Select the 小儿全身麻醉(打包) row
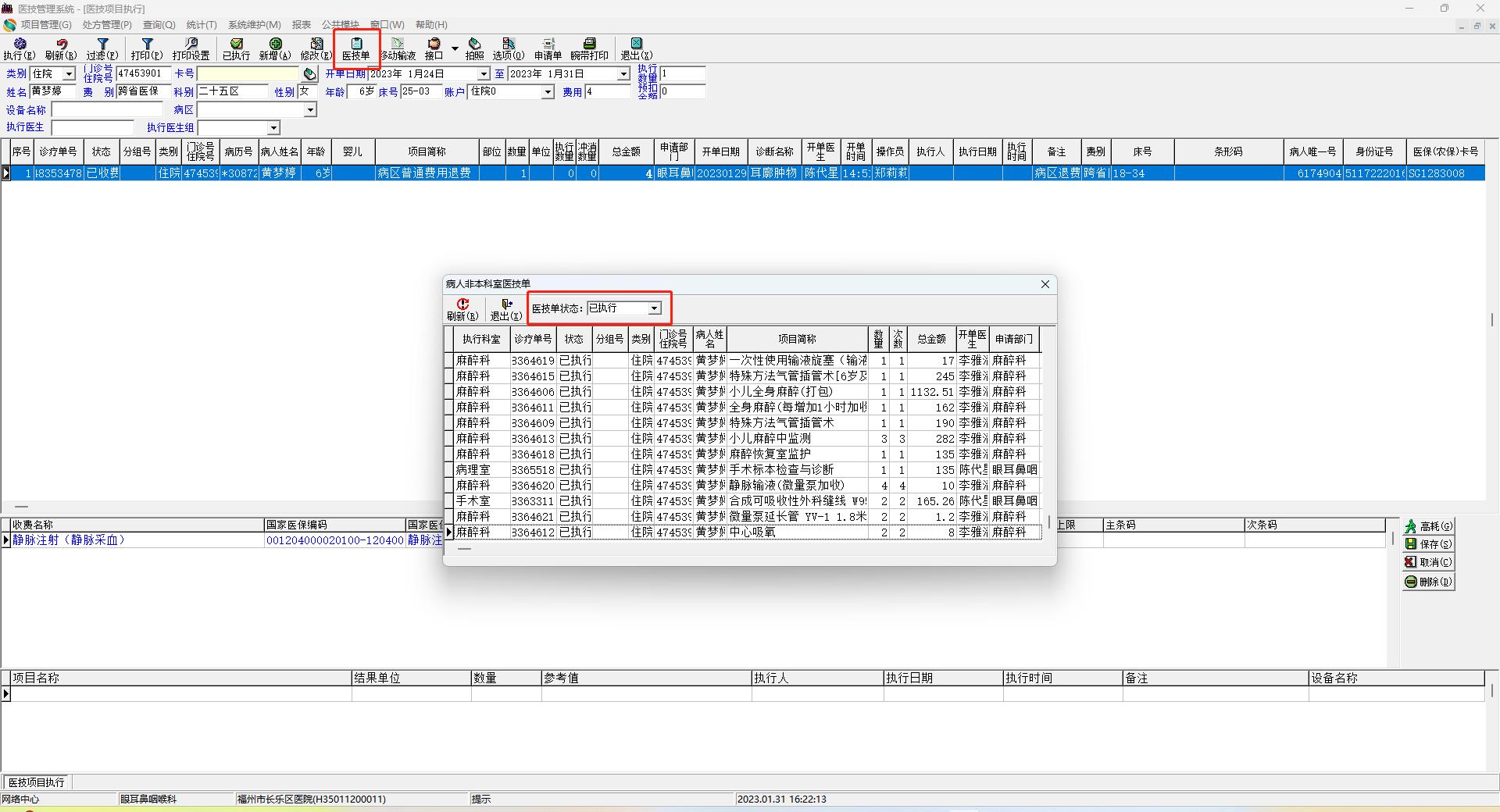 pos(747,392)
